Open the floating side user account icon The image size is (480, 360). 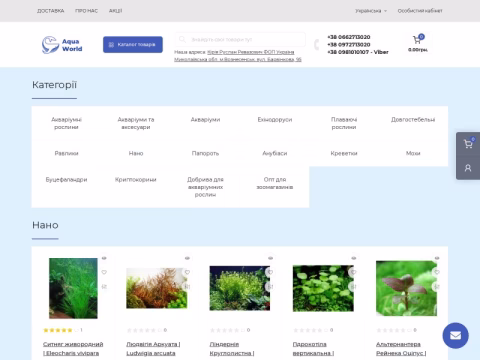[x=468, y=168]
